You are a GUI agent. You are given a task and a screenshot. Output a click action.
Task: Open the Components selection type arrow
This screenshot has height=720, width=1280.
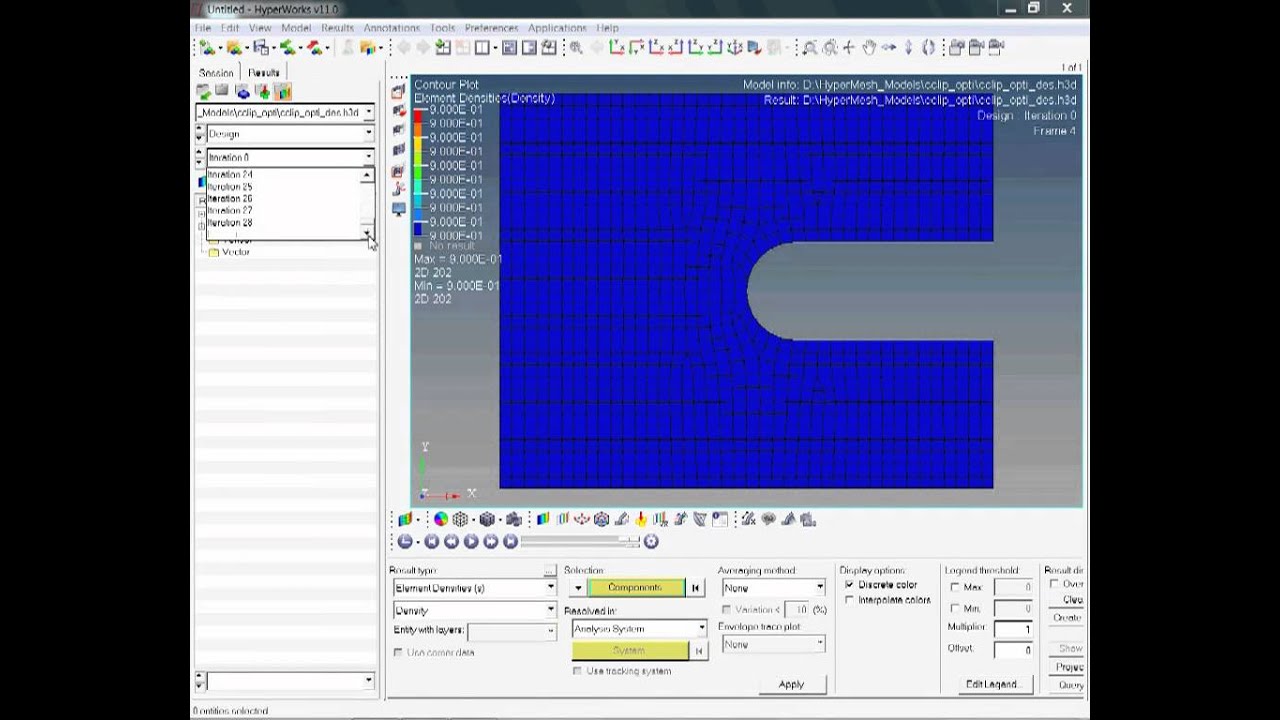pyautogui.click(x=577, y=588)
